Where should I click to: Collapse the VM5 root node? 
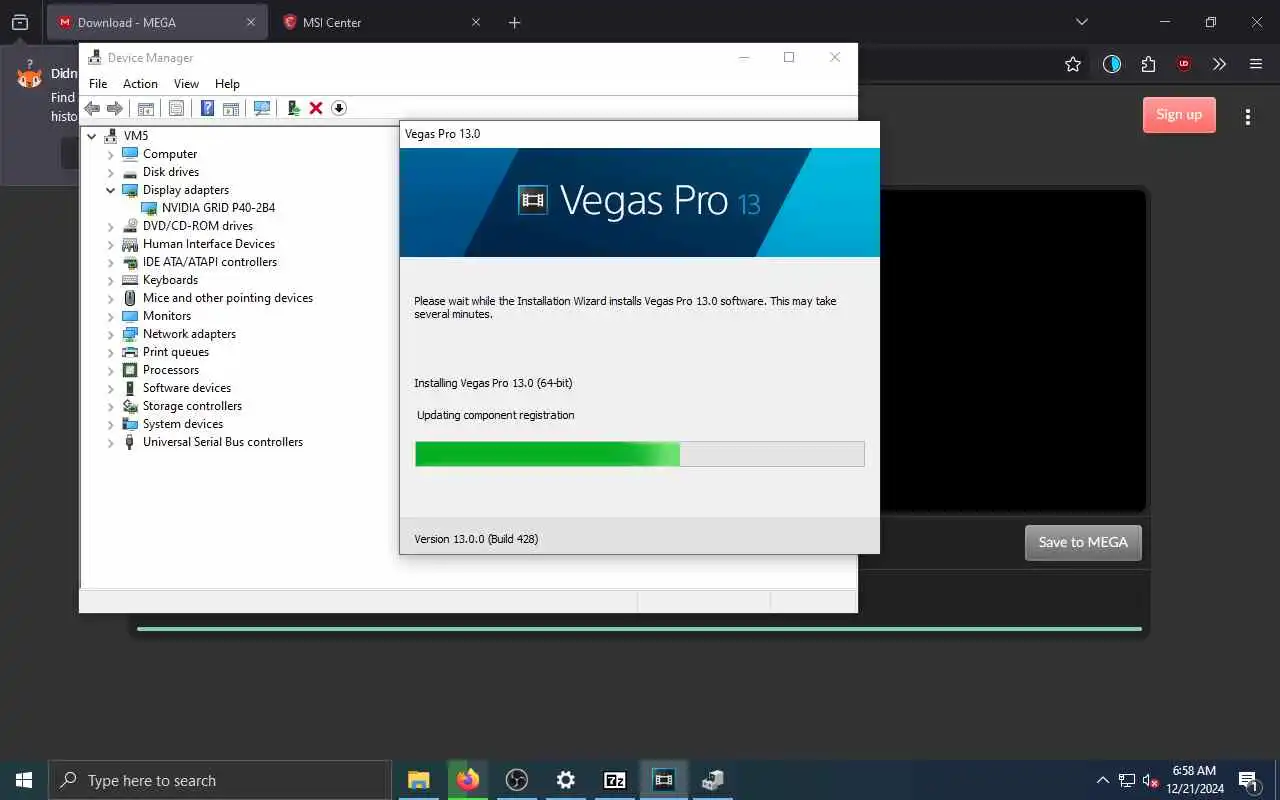(92, 136)
